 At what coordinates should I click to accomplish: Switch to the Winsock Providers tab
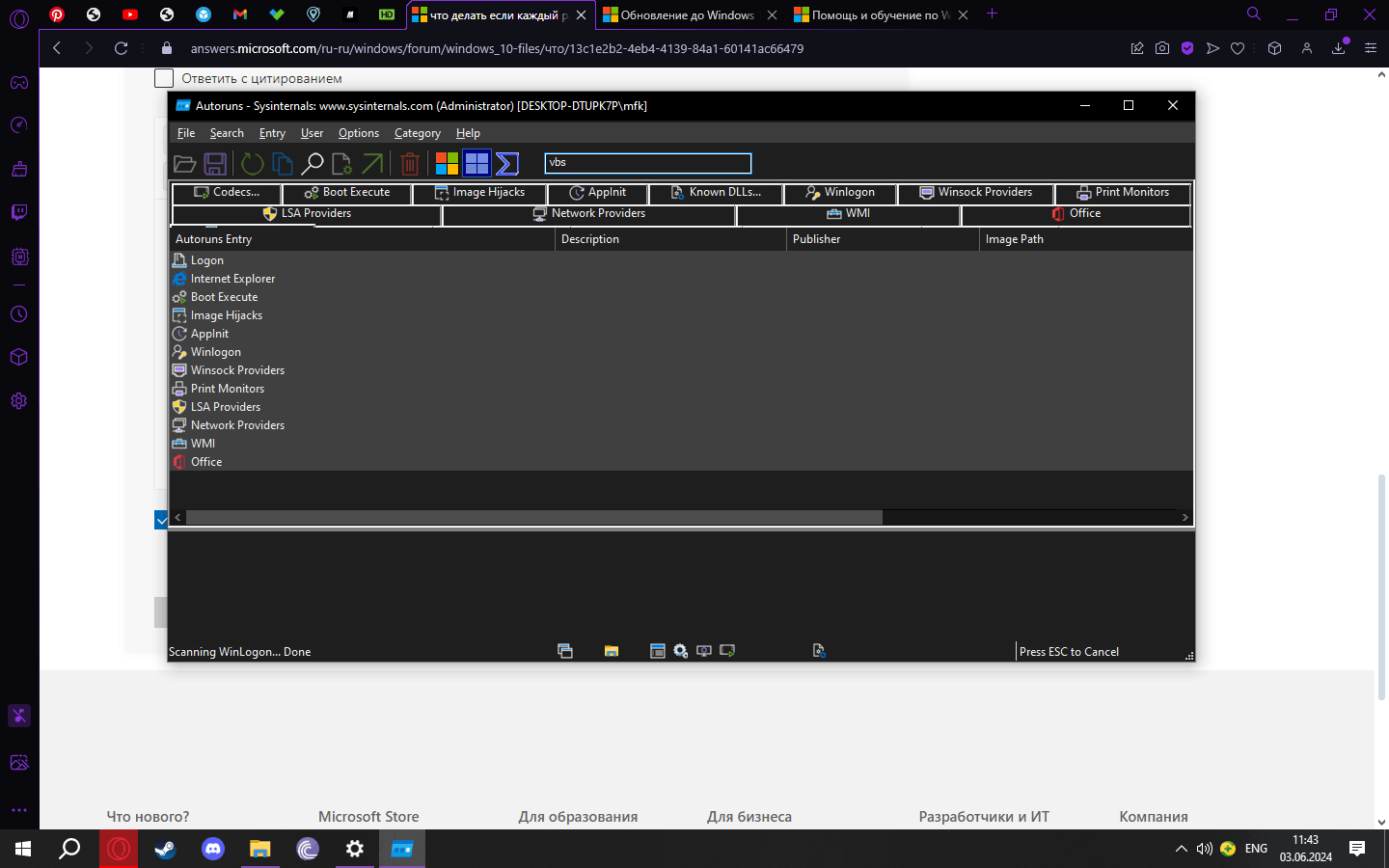(x=975, y=193)
